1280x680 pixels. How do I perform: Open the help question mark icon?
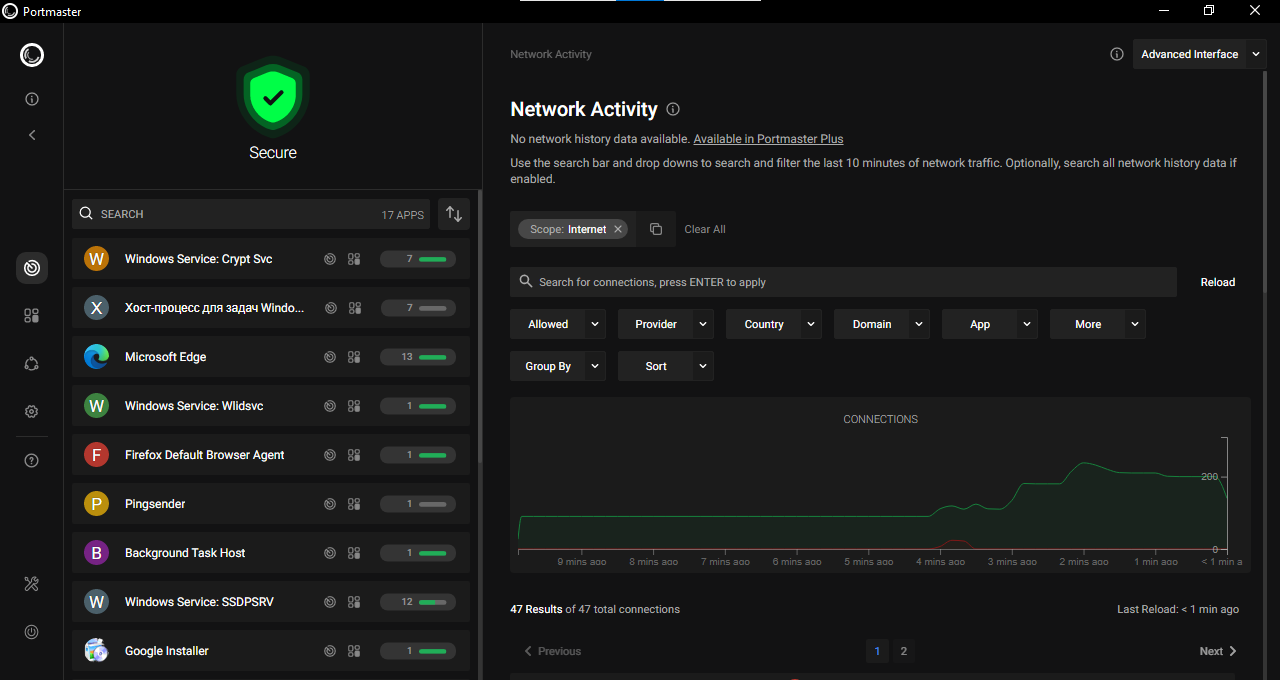tap(32, 461)
